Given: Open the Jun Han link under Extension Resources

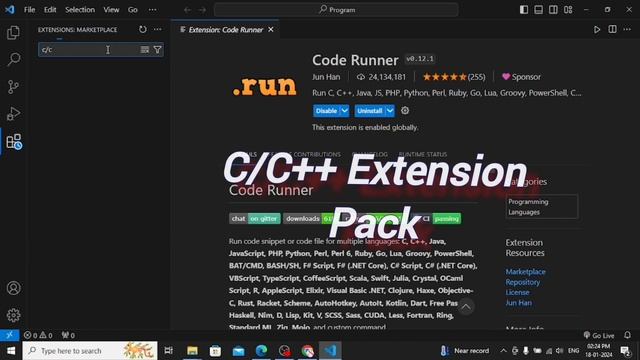Looking at the screenshot, I should pyautogui.click(x=518, y=303).
